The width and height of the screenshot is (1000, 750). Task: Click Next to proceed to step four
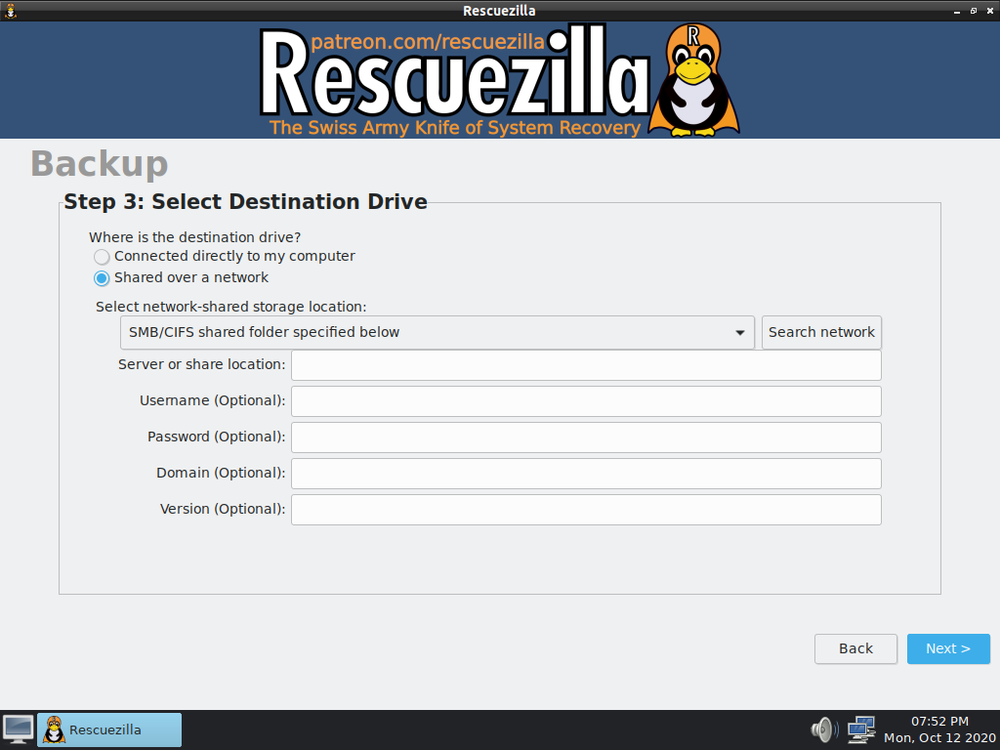pyautogui.click(x=948, y=648)
